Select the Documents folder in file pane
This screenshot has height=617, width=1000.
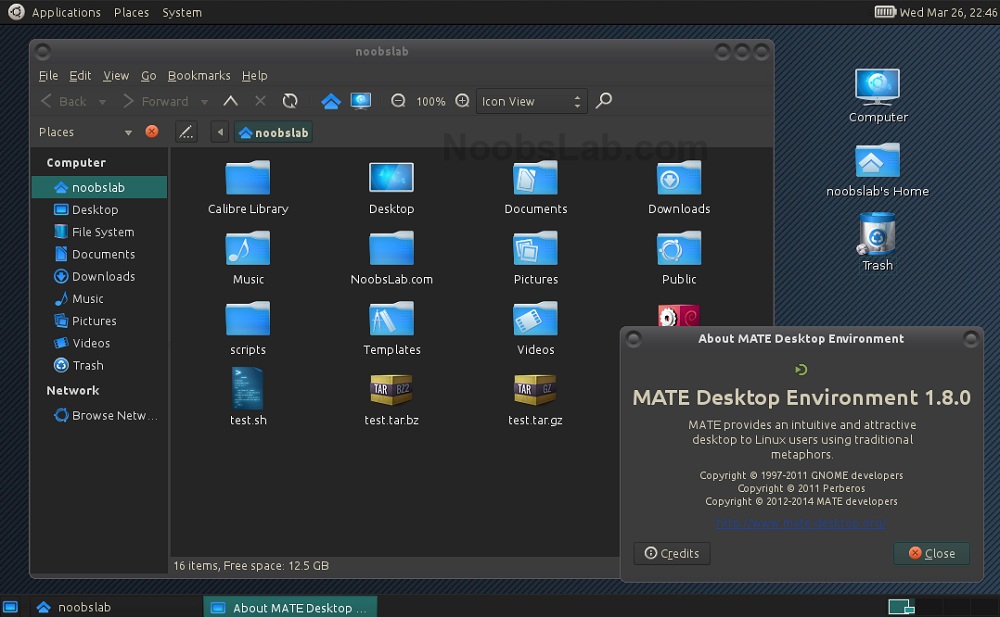coord(536,188)
